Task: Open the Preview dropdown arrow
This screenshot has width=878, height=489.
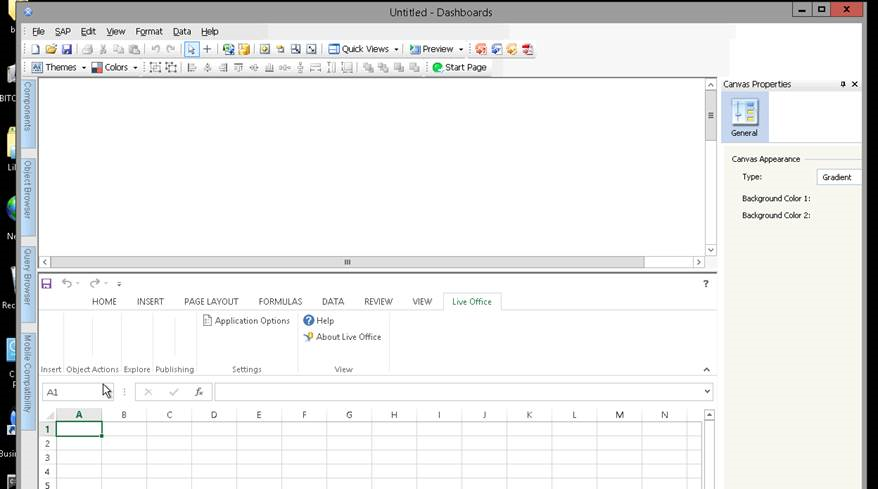Action: coord(461,49)
